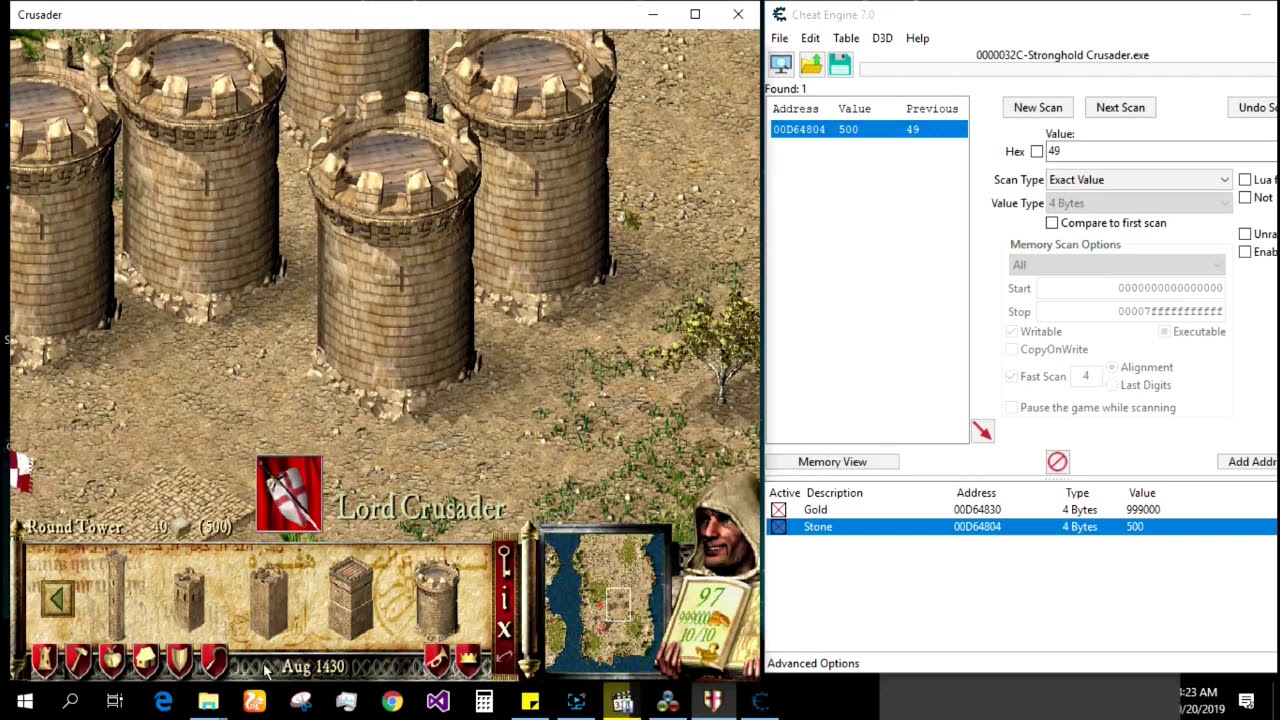The height and width of the screenshot is (720, 1280).
Task: Open house town buildings shield category
Action: click(145, 660)
